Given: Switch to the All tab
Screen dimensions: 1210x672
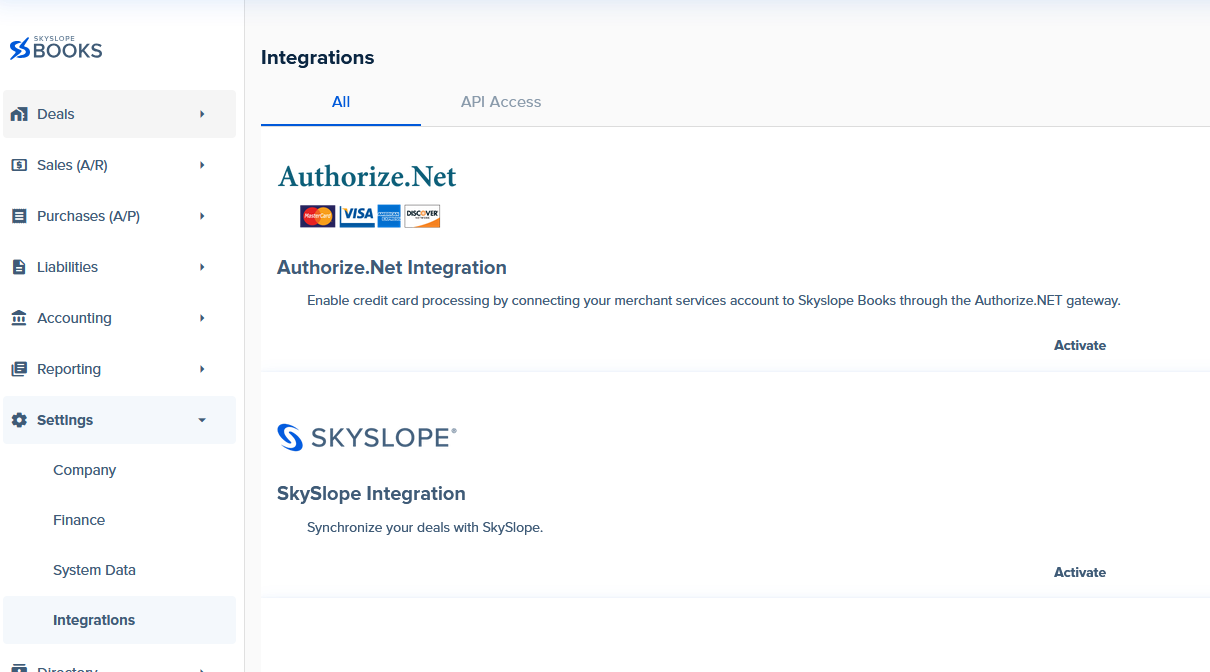Looking at the screenshot, I should point(341,102).
